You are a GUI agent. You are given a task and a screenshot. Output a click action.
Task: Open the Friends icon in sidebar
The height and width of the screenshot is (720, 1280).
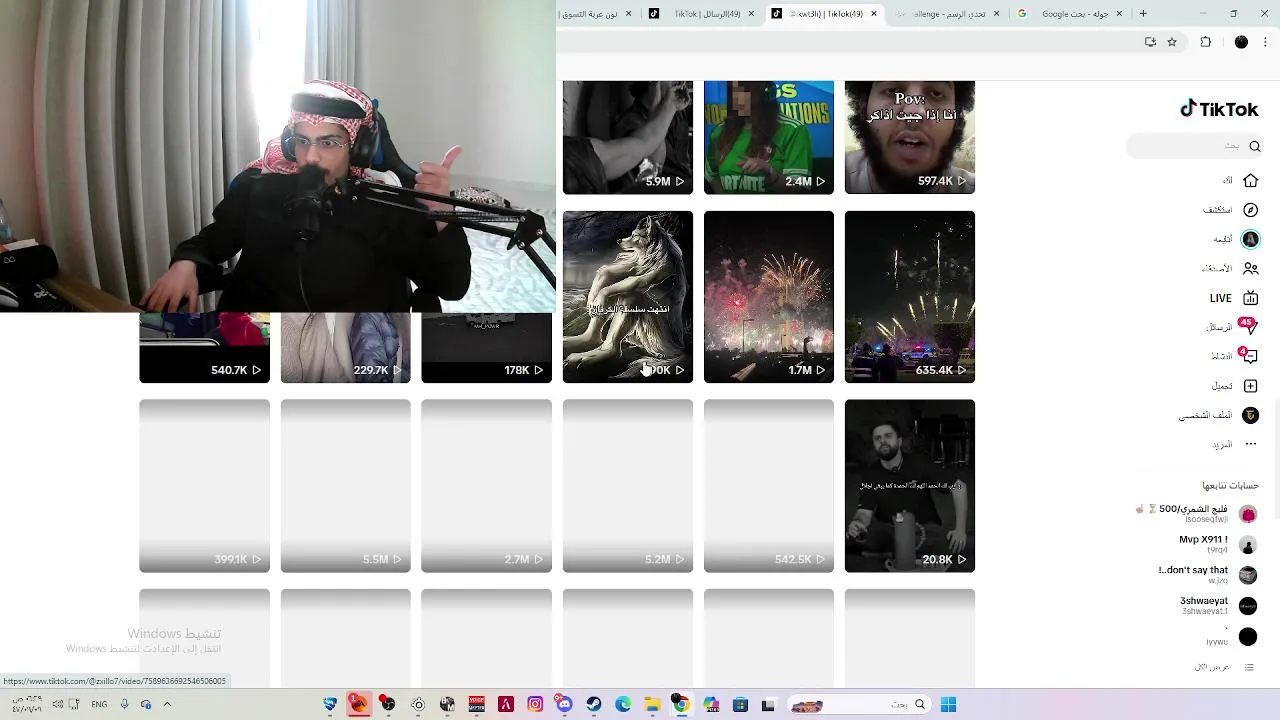[x=1250, y=268]
